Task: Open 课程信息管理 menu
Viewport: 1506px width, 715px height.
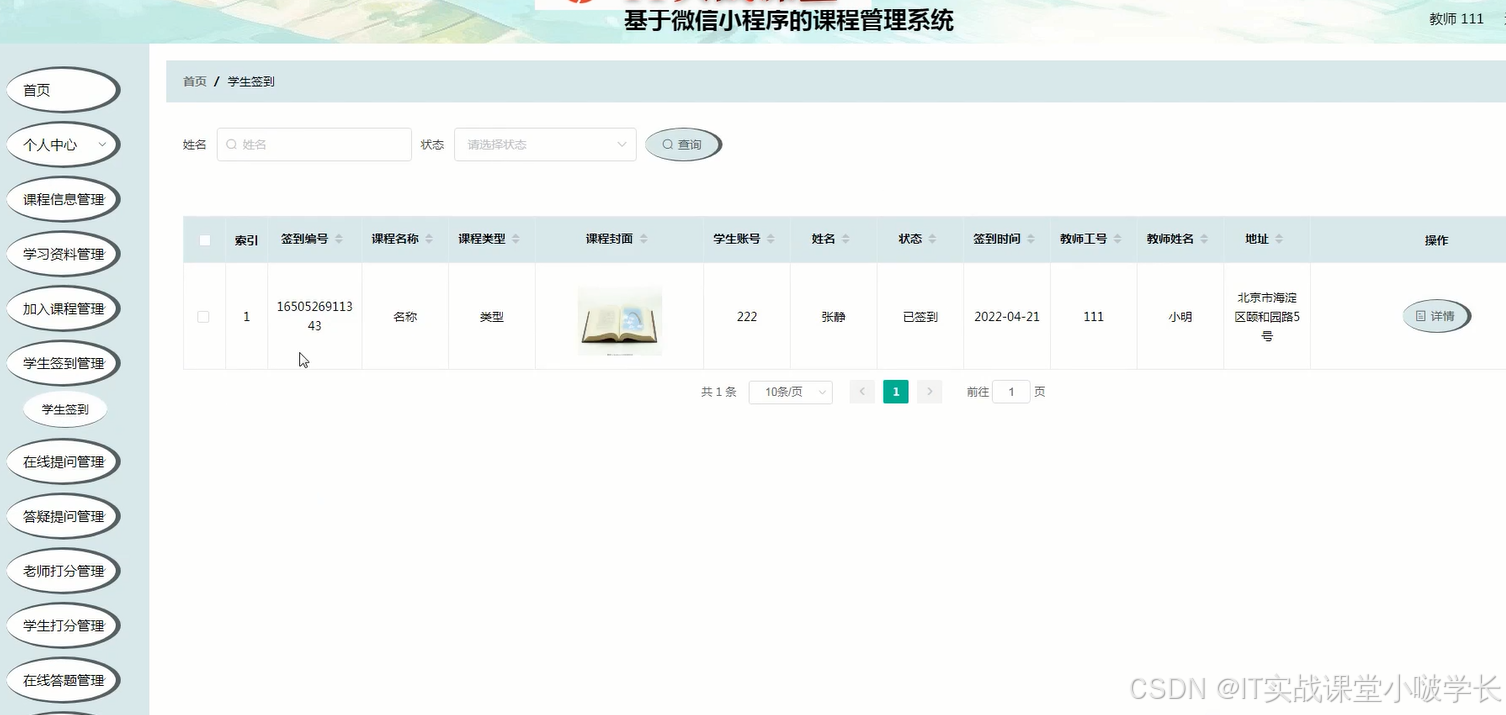Action: (63, 199)
